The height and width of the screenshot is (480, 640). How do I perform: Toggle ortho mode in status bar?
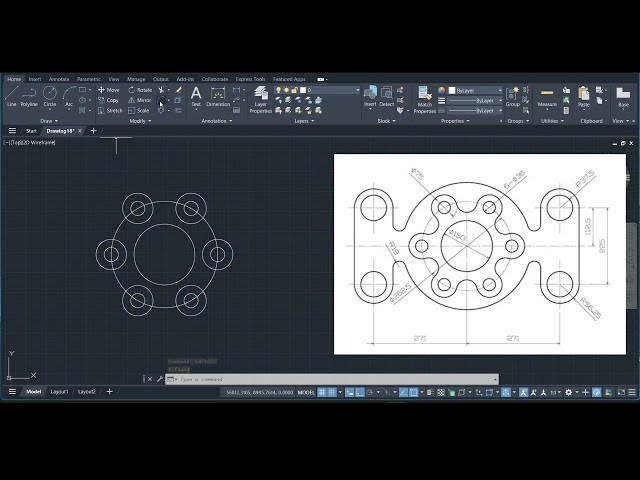pyautogui.click(x=360, y=392)
